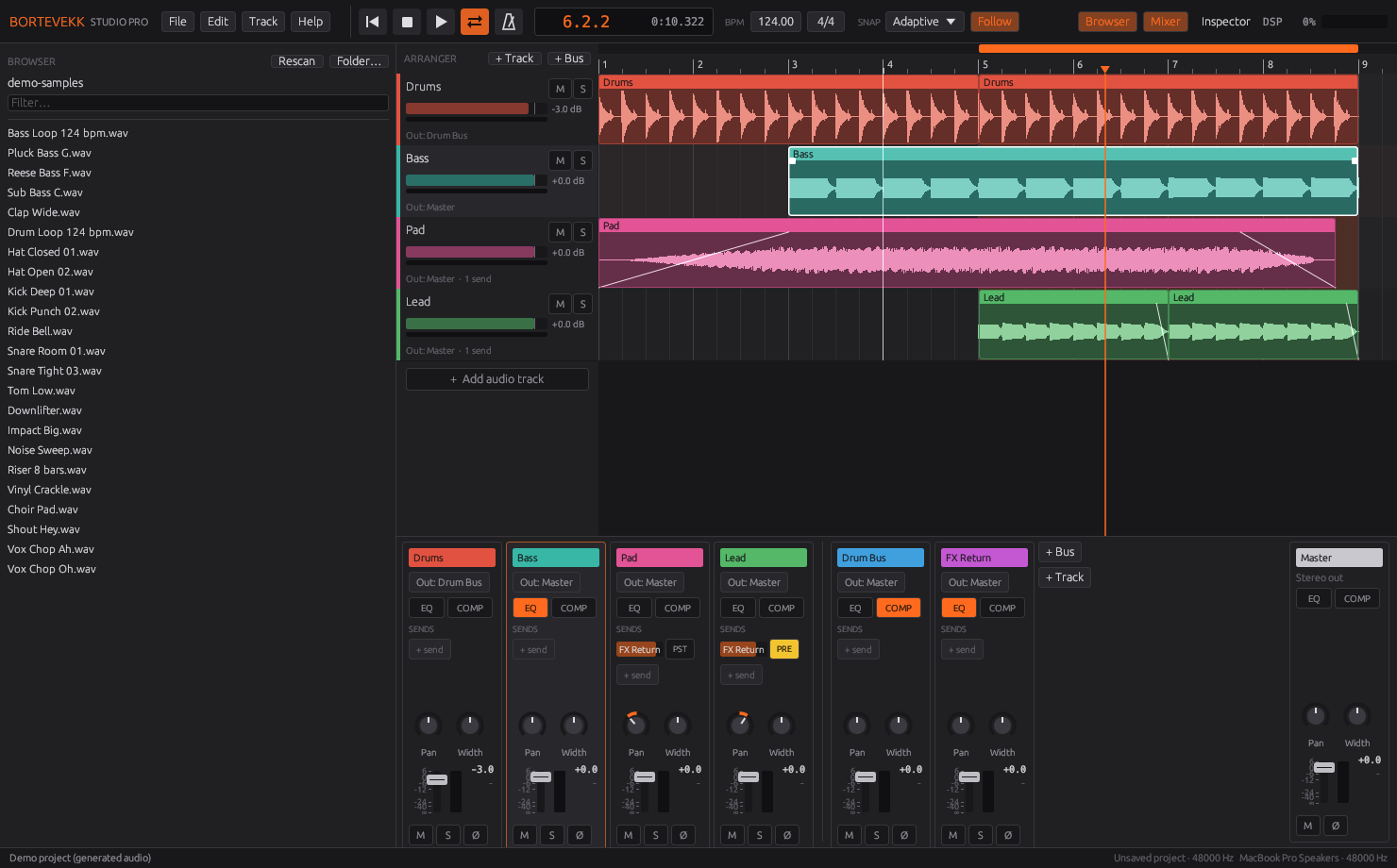The image size is (1397, 868).
Task: Open the Help menu
Action: point(311,22)
